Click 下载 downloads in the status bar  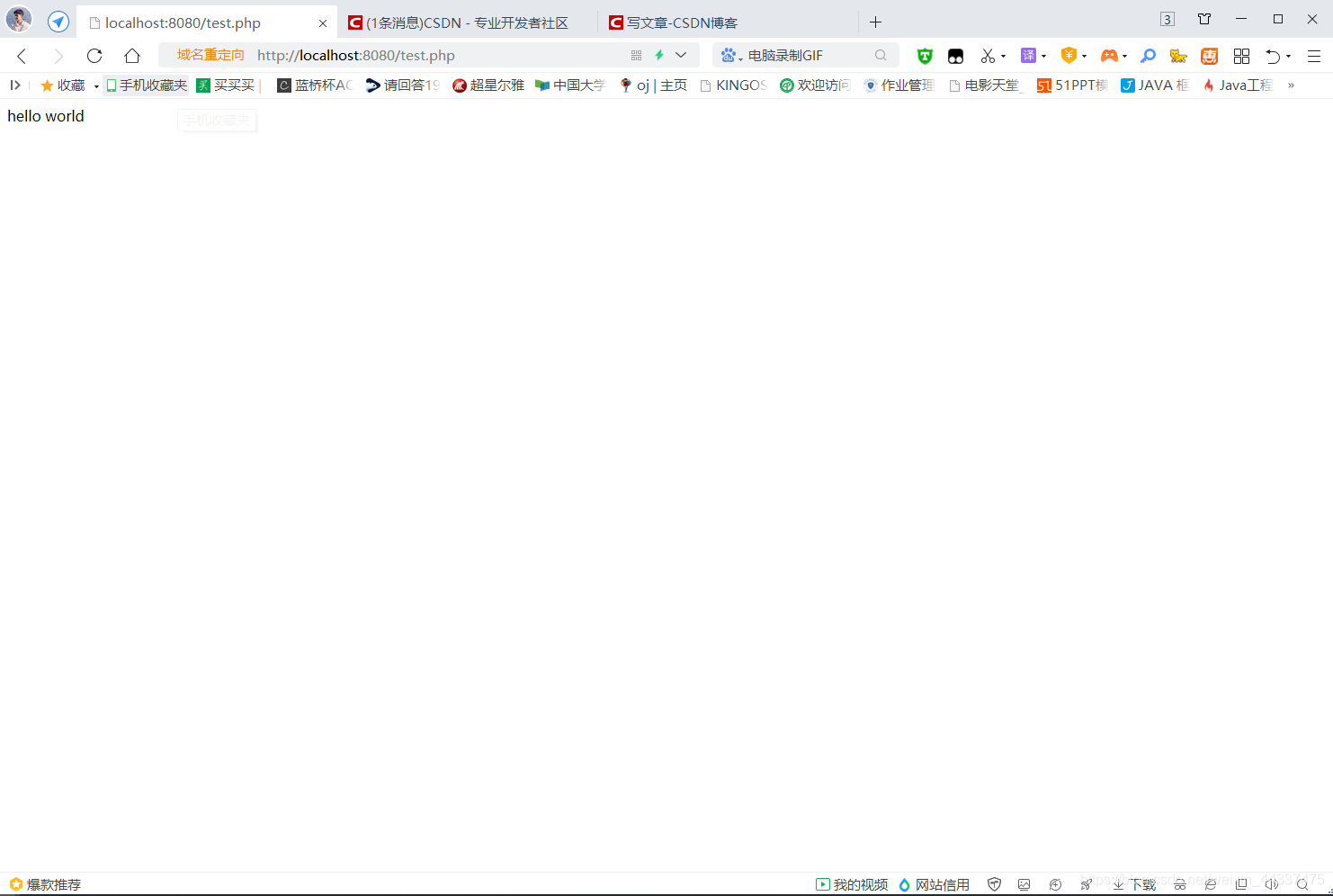click(x=1135, y=884)
